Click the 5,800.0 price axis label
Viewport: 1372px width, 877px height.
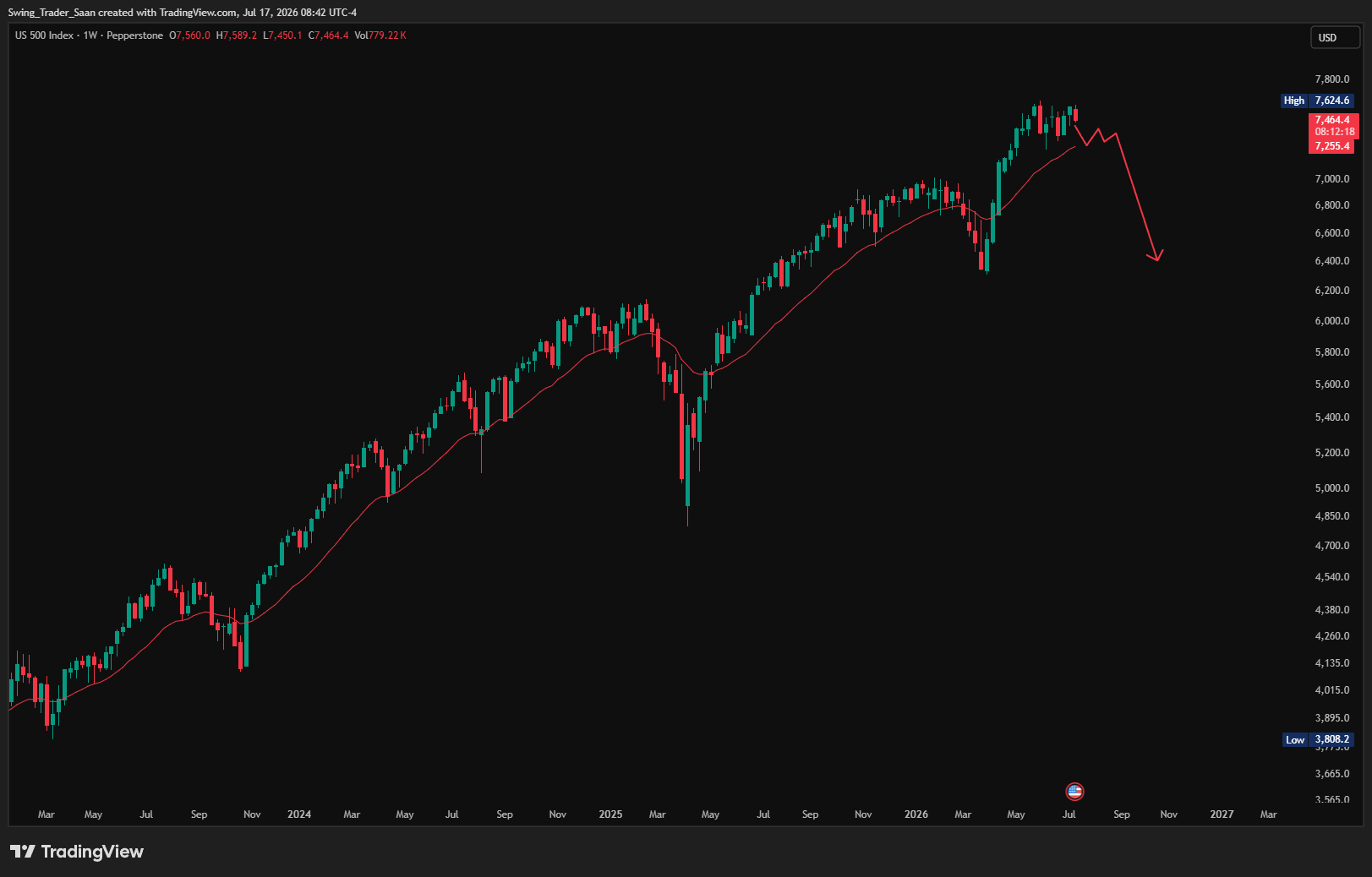(1332, 352)
